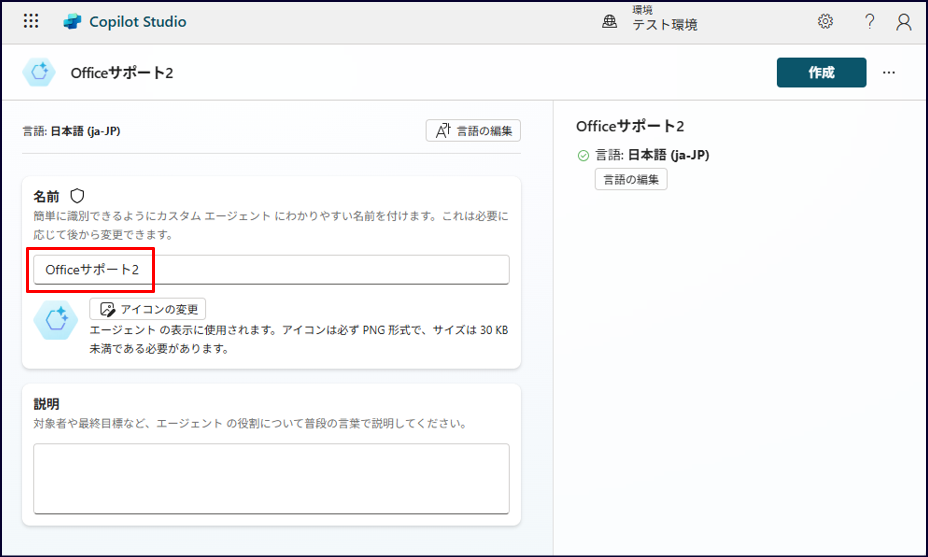Click the 説明 section heading
The width and height of the screenshot is (928, 557).
click(x=46, y=404)
